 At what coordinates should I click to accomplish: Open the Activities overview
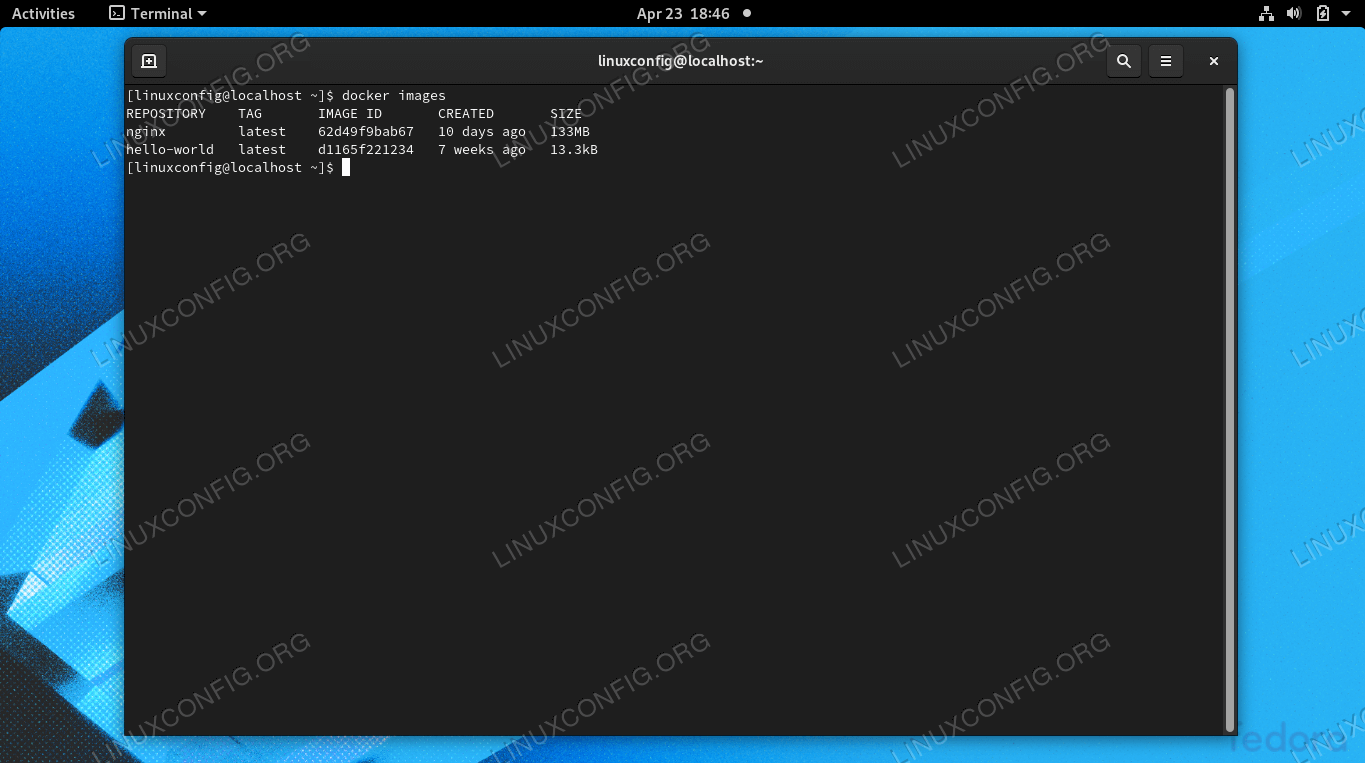[43, 13]
